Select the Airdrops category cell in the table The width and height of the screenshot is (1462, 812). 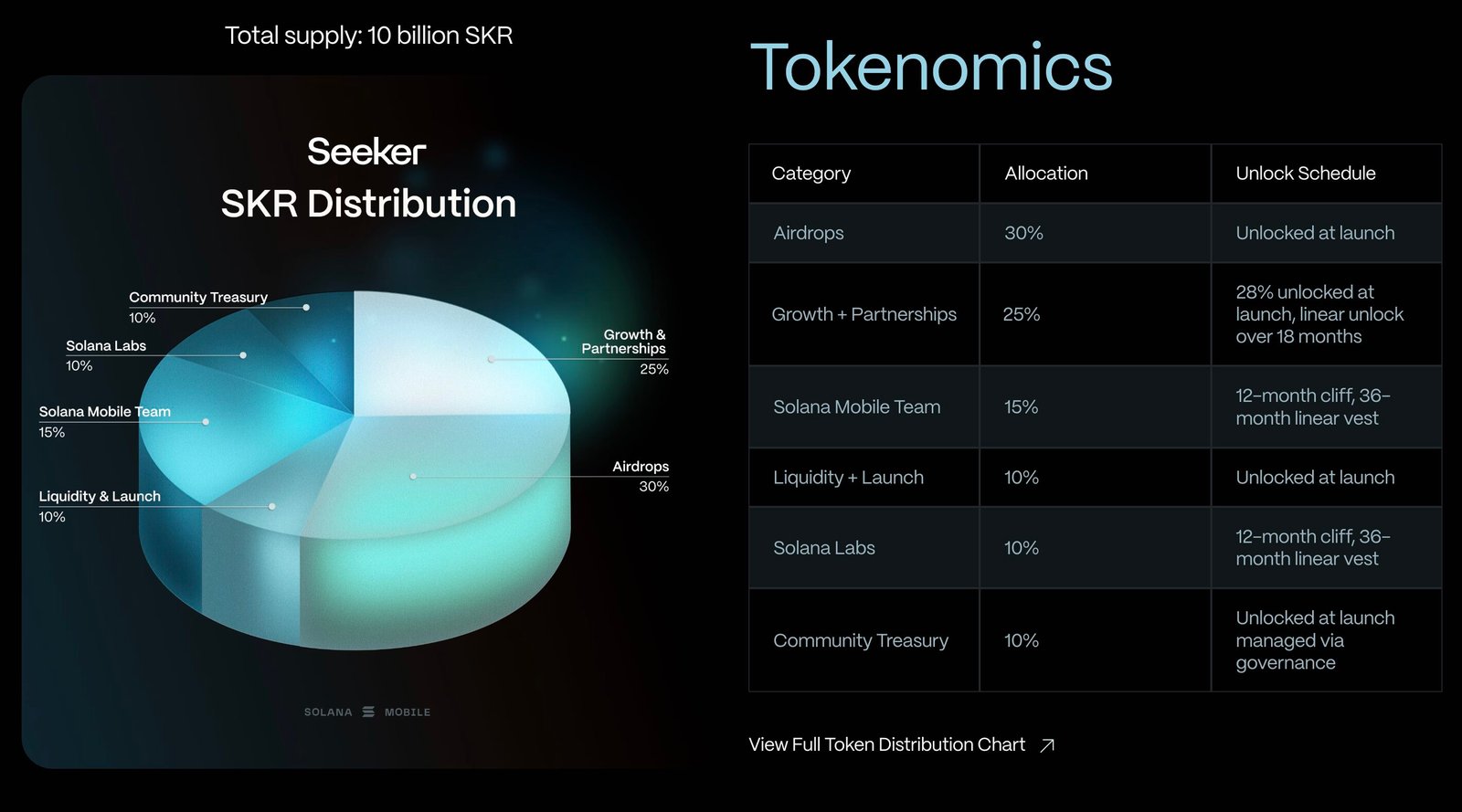pos(809,233)
